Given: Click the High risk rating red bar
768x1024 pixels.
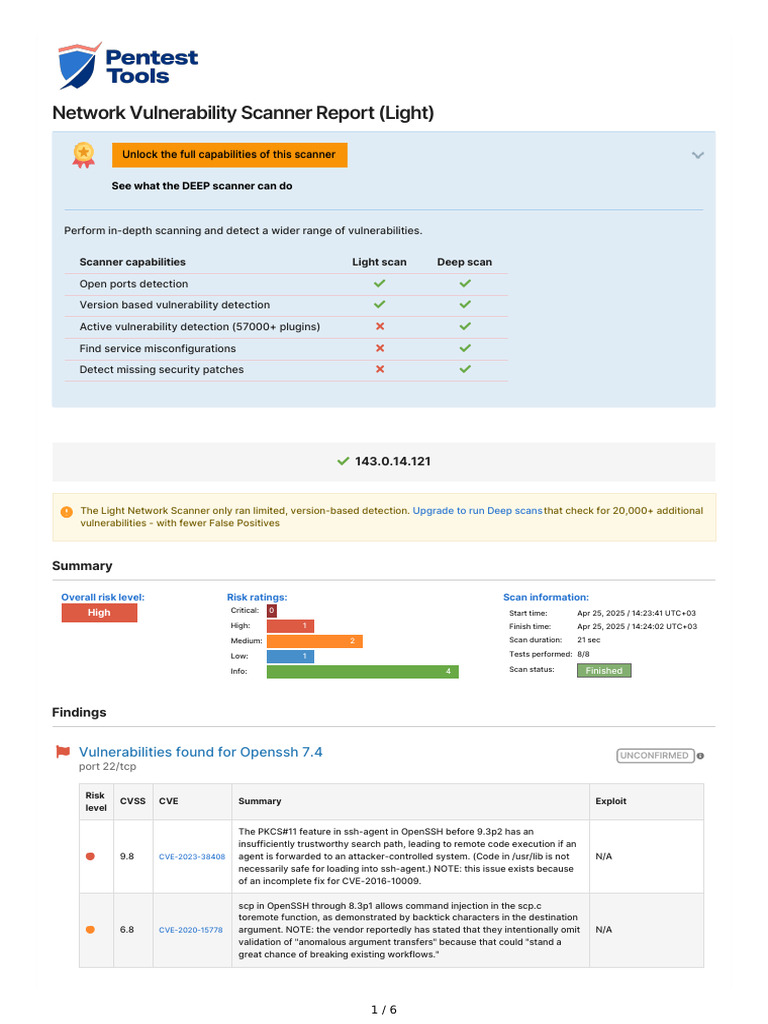Looking at the screenshot, I should [x=290, y=626].
